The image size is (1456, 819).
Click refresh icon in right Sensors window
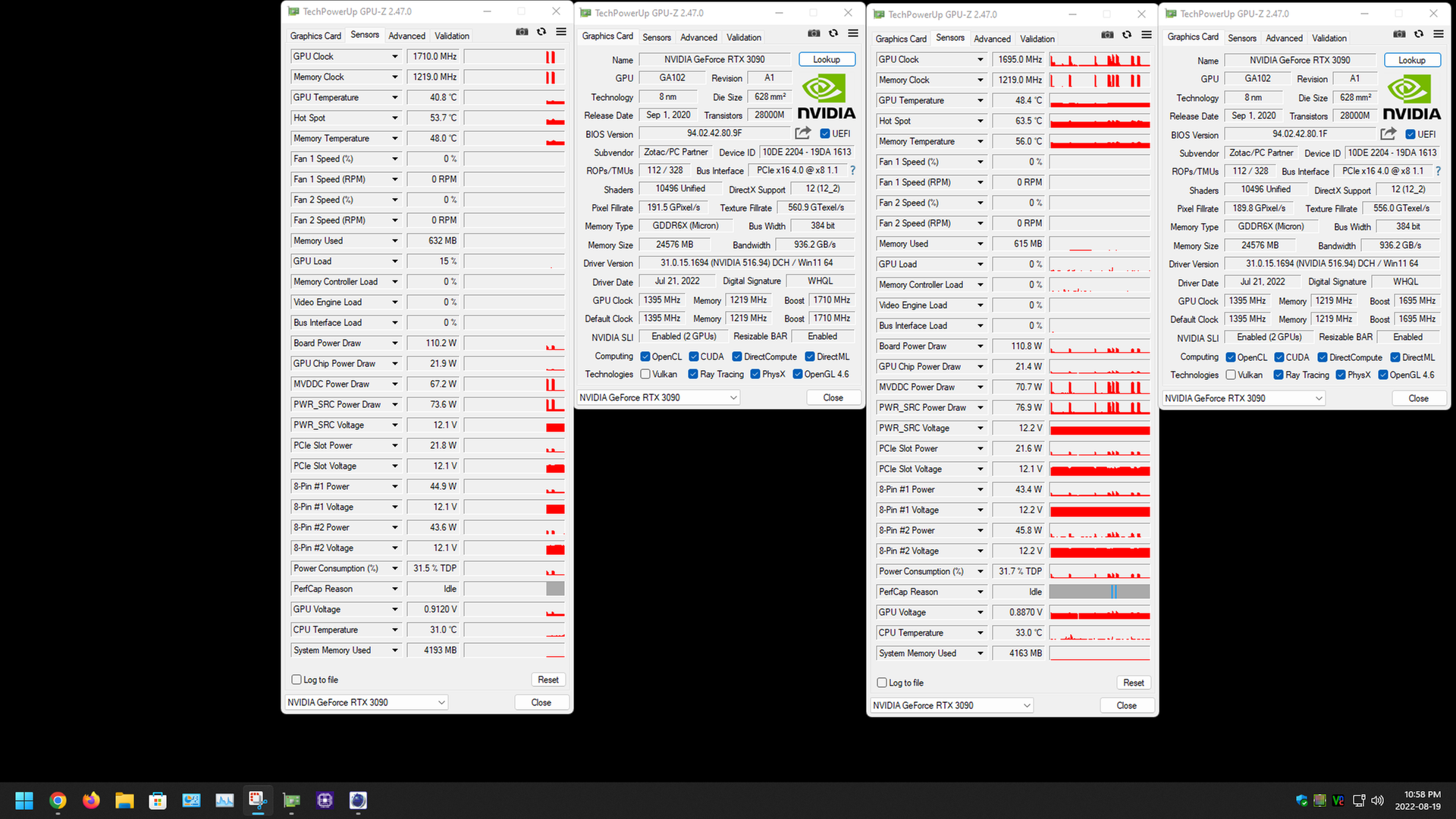pos(1127,35)
